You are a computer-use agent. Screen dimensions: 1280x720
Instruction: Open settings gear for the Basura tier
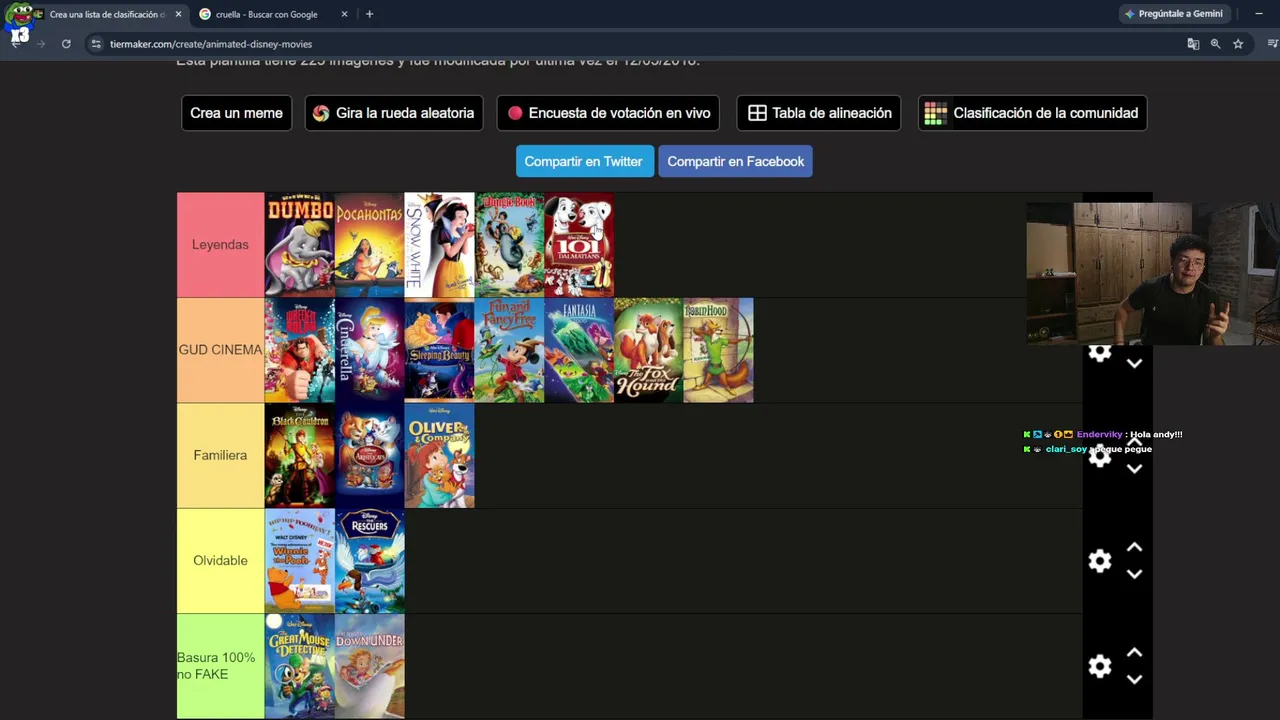pyautogui.click(x=1100, y=666)
